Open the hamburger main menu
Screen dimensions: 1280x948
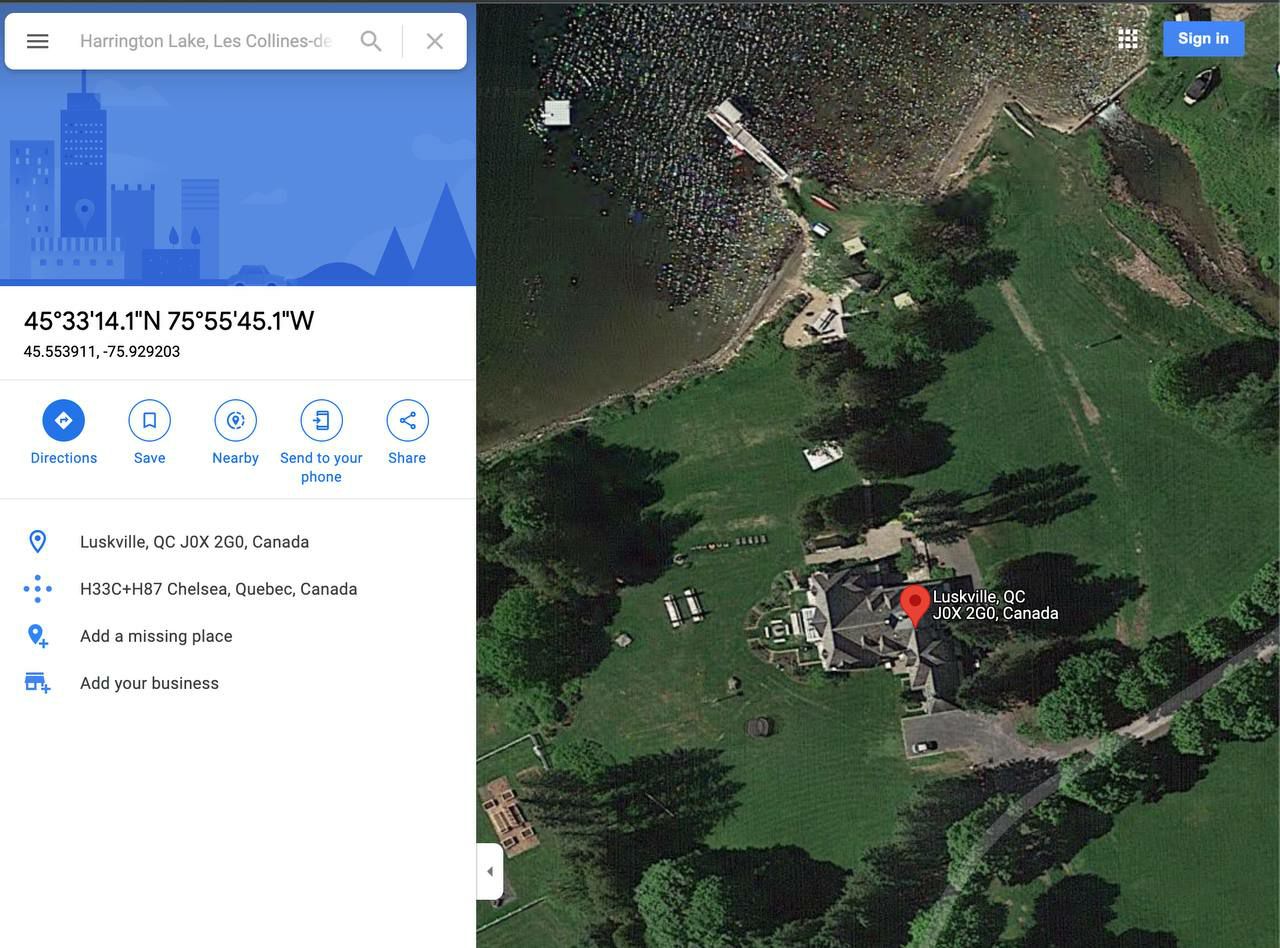[37, 41]
